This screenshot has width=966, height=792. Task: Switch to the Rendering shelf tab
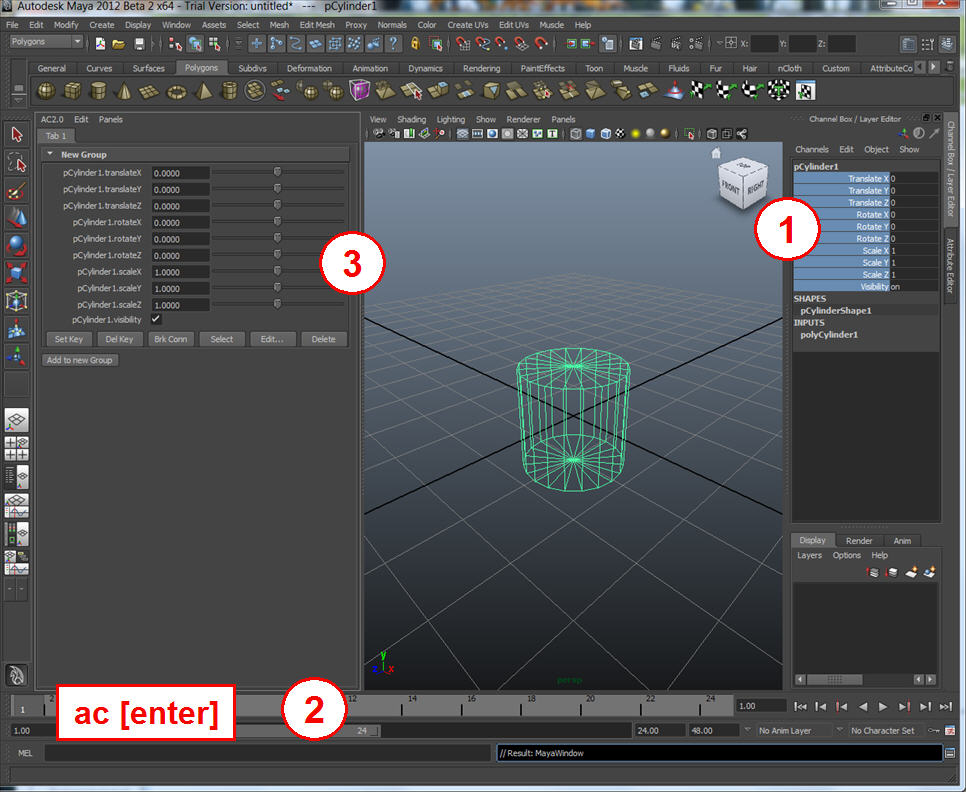(x=481, y=68)
